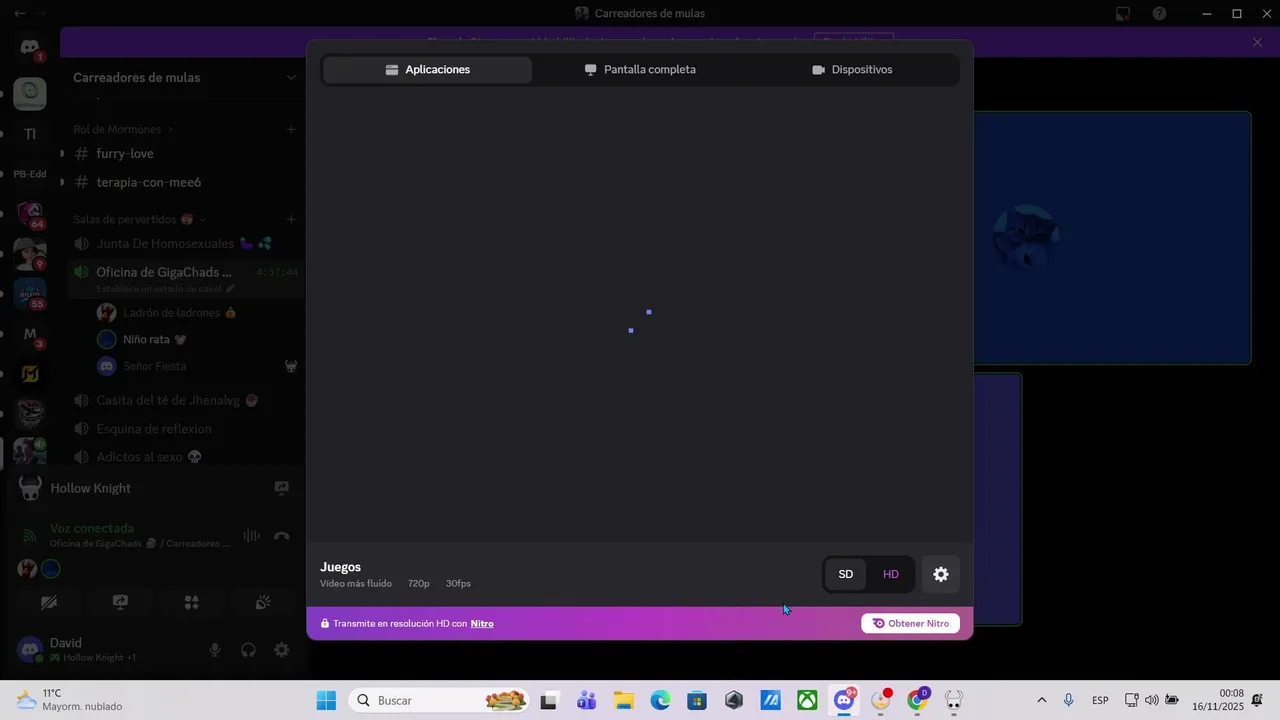1280x720 pixels.
Task: Open server icon with 55 badge
Action: (30, 294)
